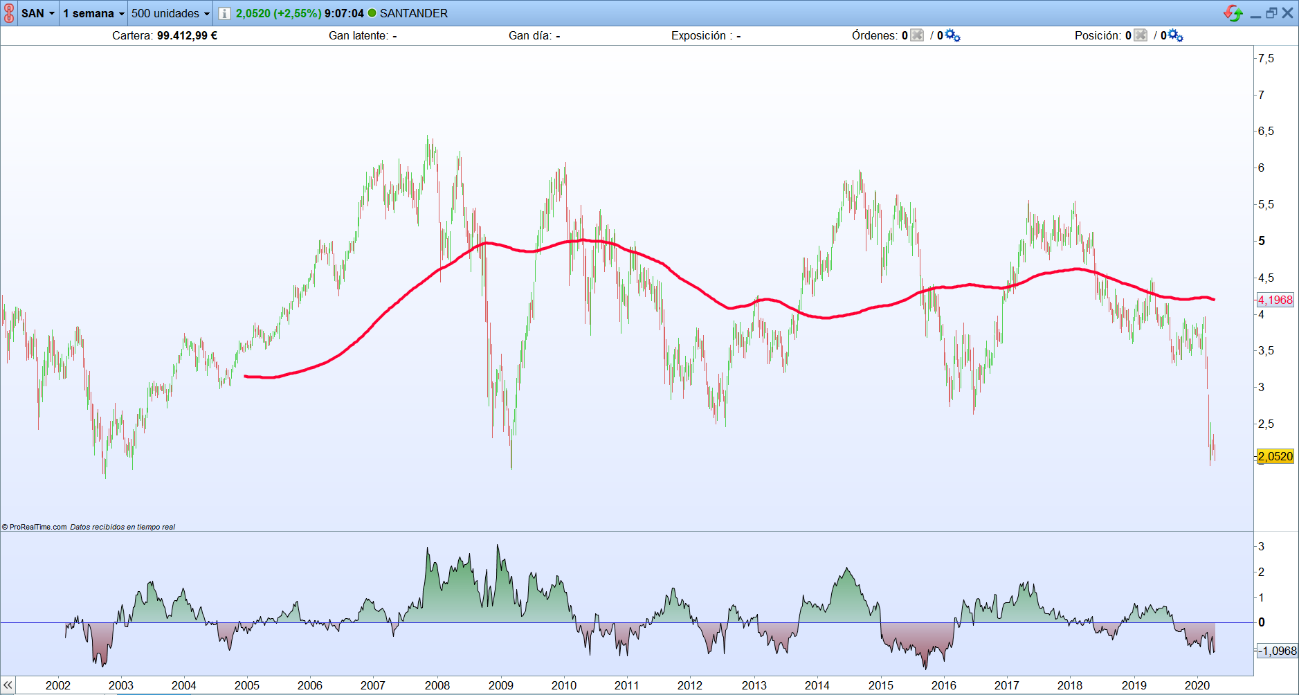Click the red-green trading arrows icon
This screenshot has height=695, width=1299.
1235,13
